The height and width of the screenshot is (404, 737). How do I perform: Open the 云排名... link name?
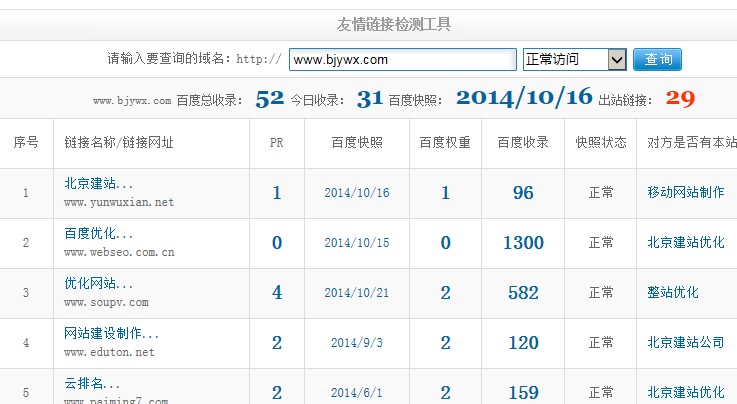(x=92, y=384)
